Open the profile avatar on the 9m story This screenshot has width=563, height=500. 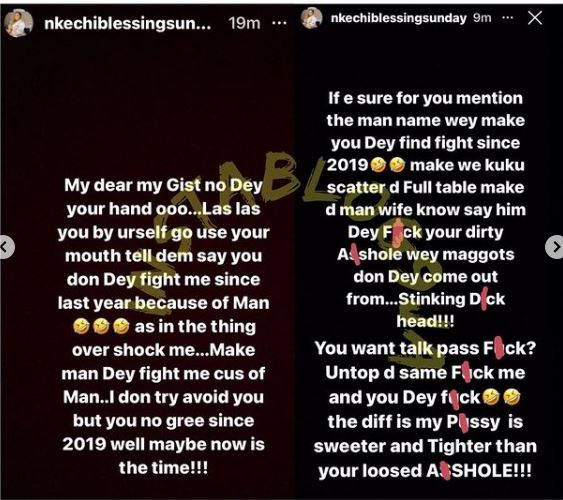(x=311, y=18)
